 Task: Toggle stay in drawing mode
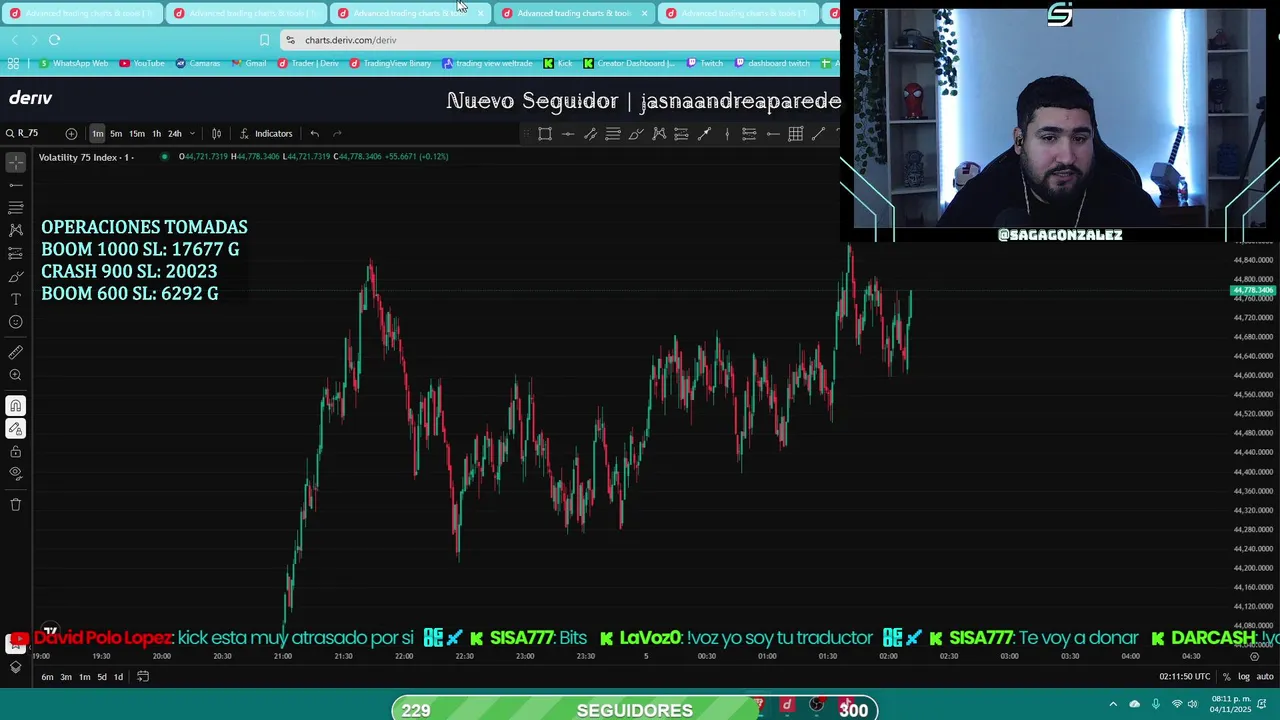coord(15,429)
